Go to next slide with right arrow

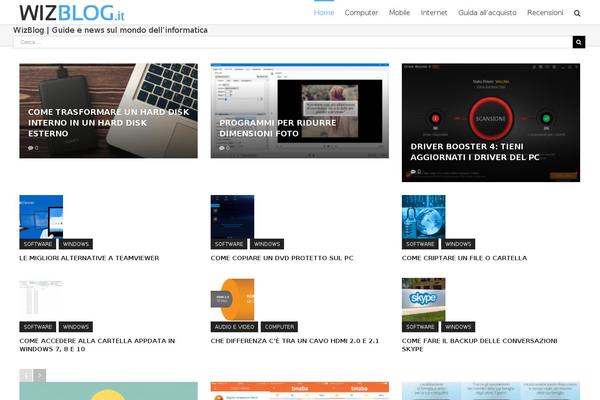pyautogui.click(x=39, y=376)
